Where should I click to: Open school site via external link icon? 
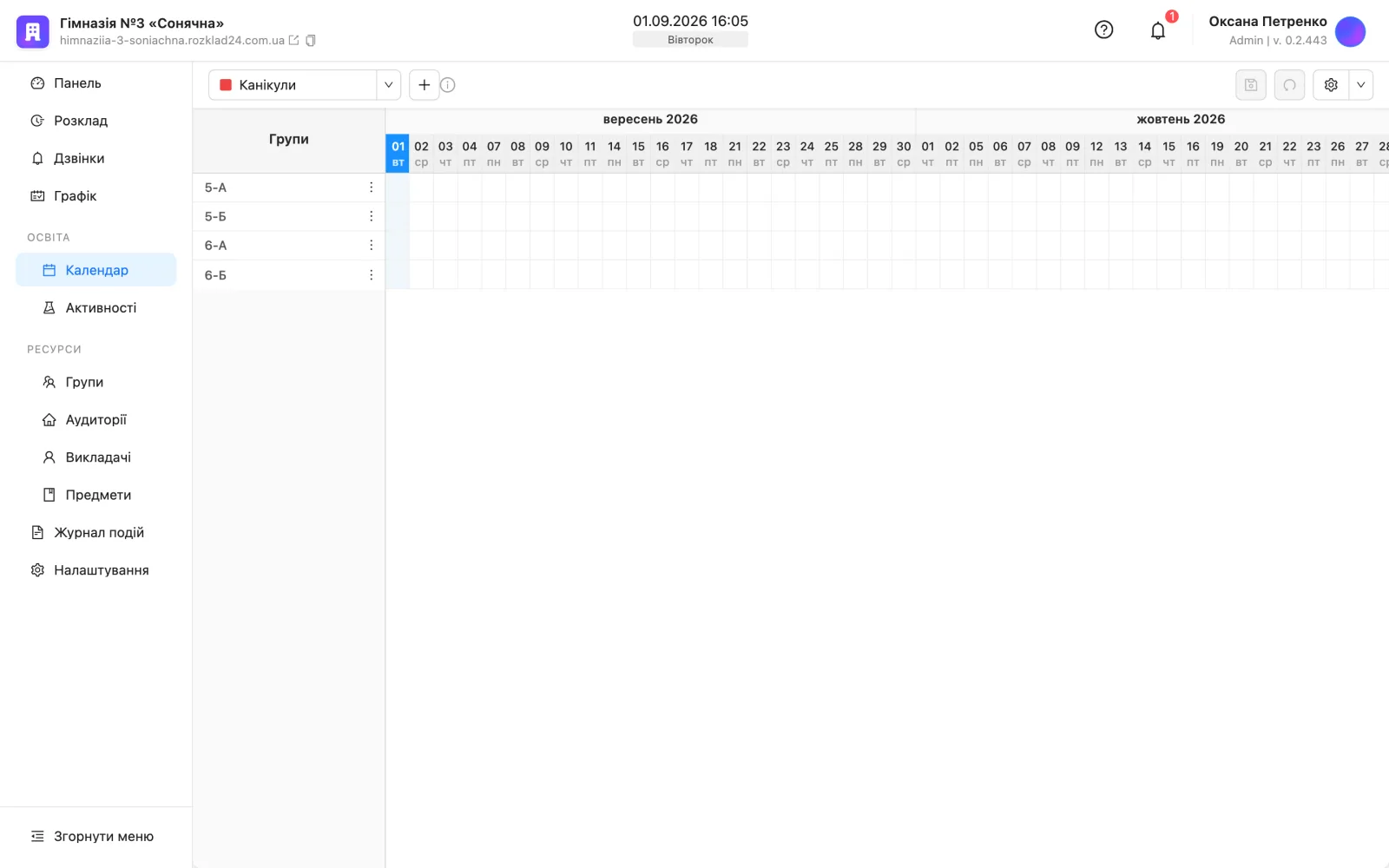[x=293, y=41]
